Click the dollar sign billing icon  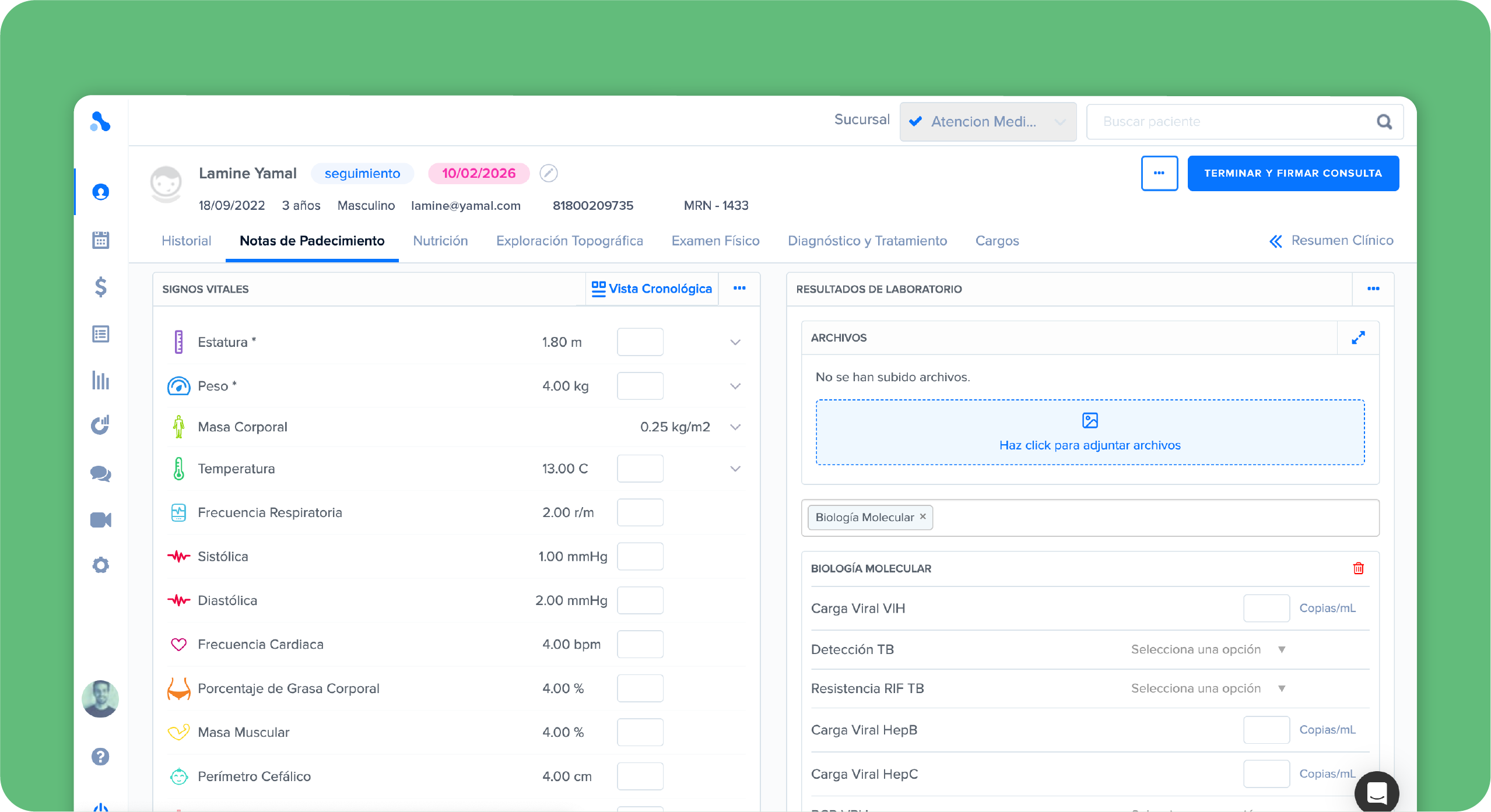[100, 287]
